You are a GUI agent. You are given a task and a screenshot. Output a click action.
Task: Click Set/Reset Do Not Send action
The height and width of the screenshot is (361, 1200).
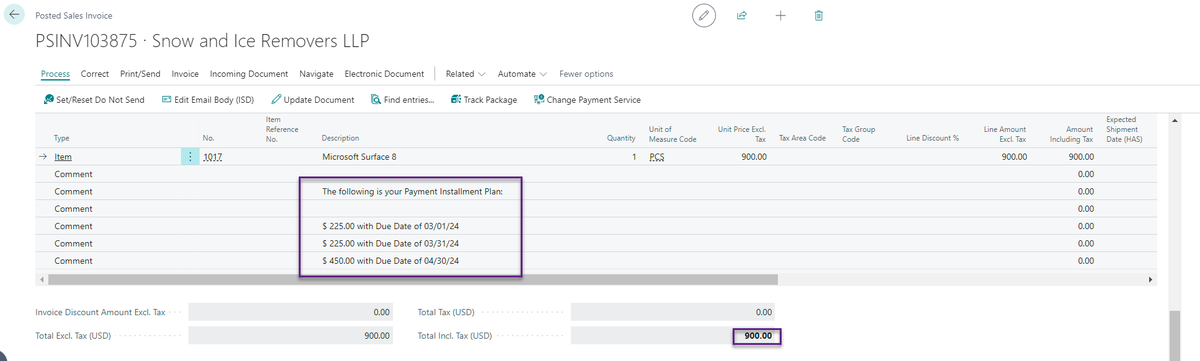tap(94, 100)
